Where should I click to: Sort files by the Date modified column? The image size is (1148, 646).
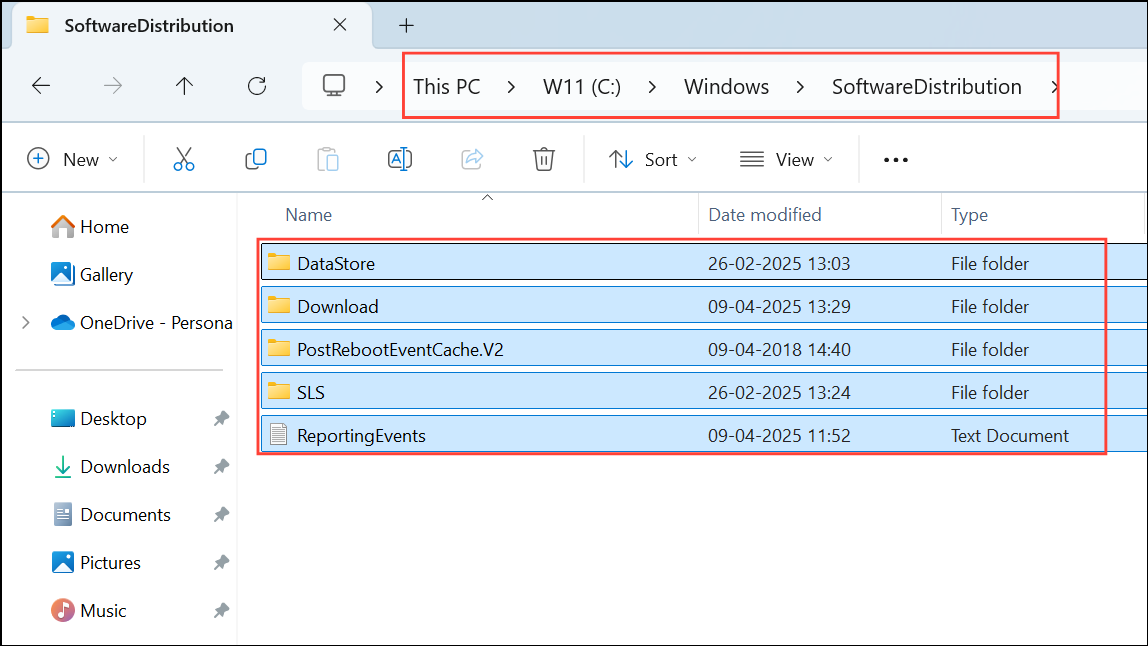pos(763,214)
